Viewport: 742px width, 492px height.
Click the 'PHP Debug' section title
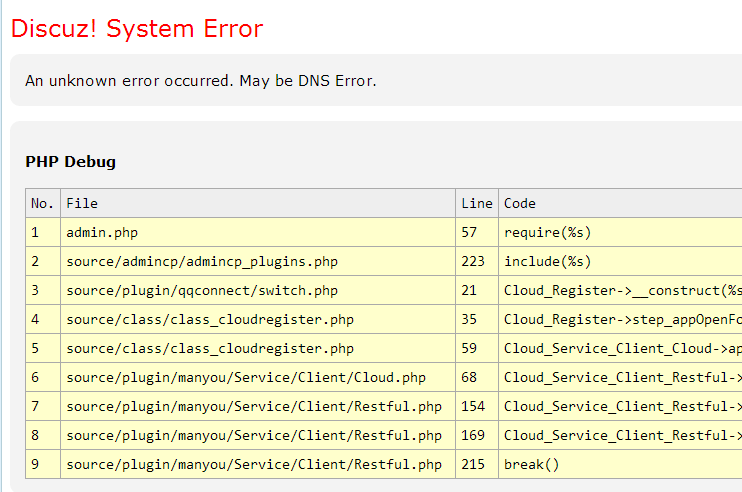click(71, 162)
